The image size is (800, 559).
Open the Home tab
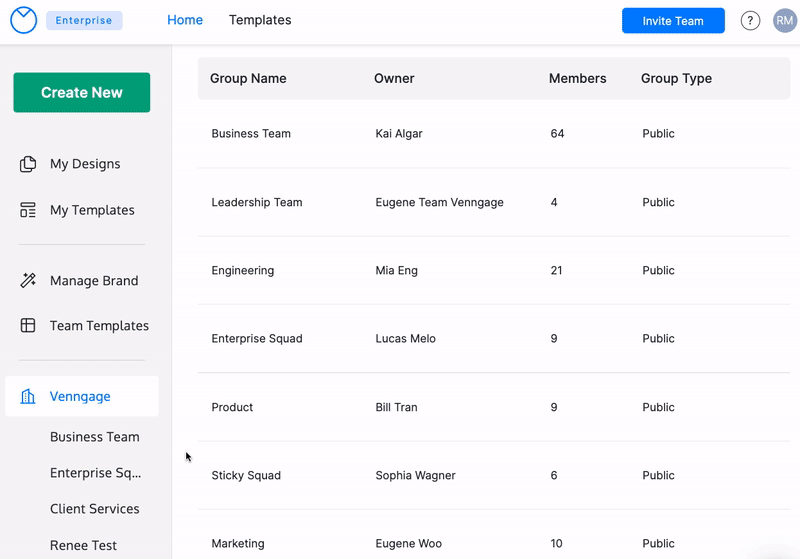tap(185, 20)
